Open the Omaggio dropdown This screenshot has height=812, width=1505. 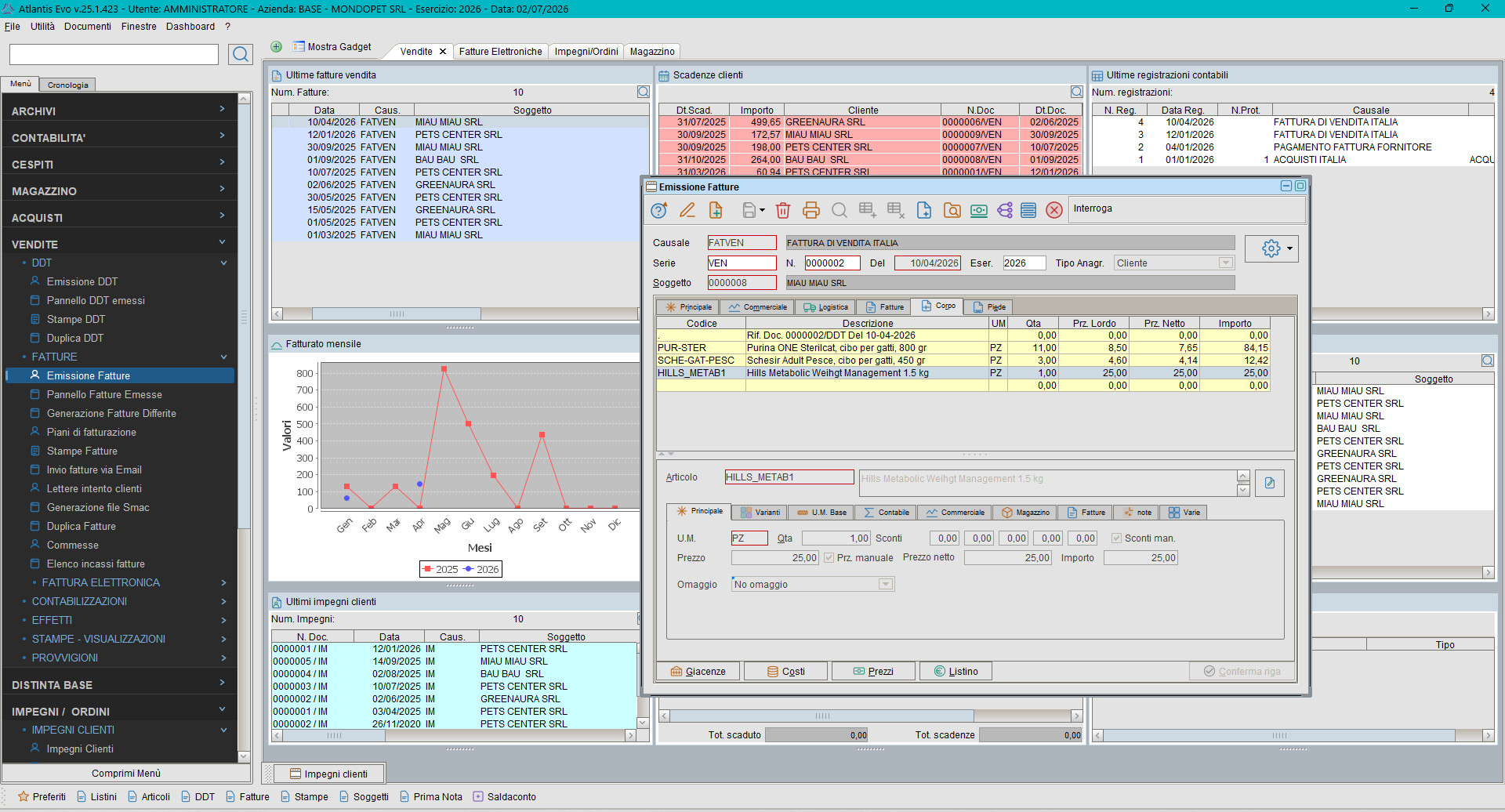click(x=885, y=585)
